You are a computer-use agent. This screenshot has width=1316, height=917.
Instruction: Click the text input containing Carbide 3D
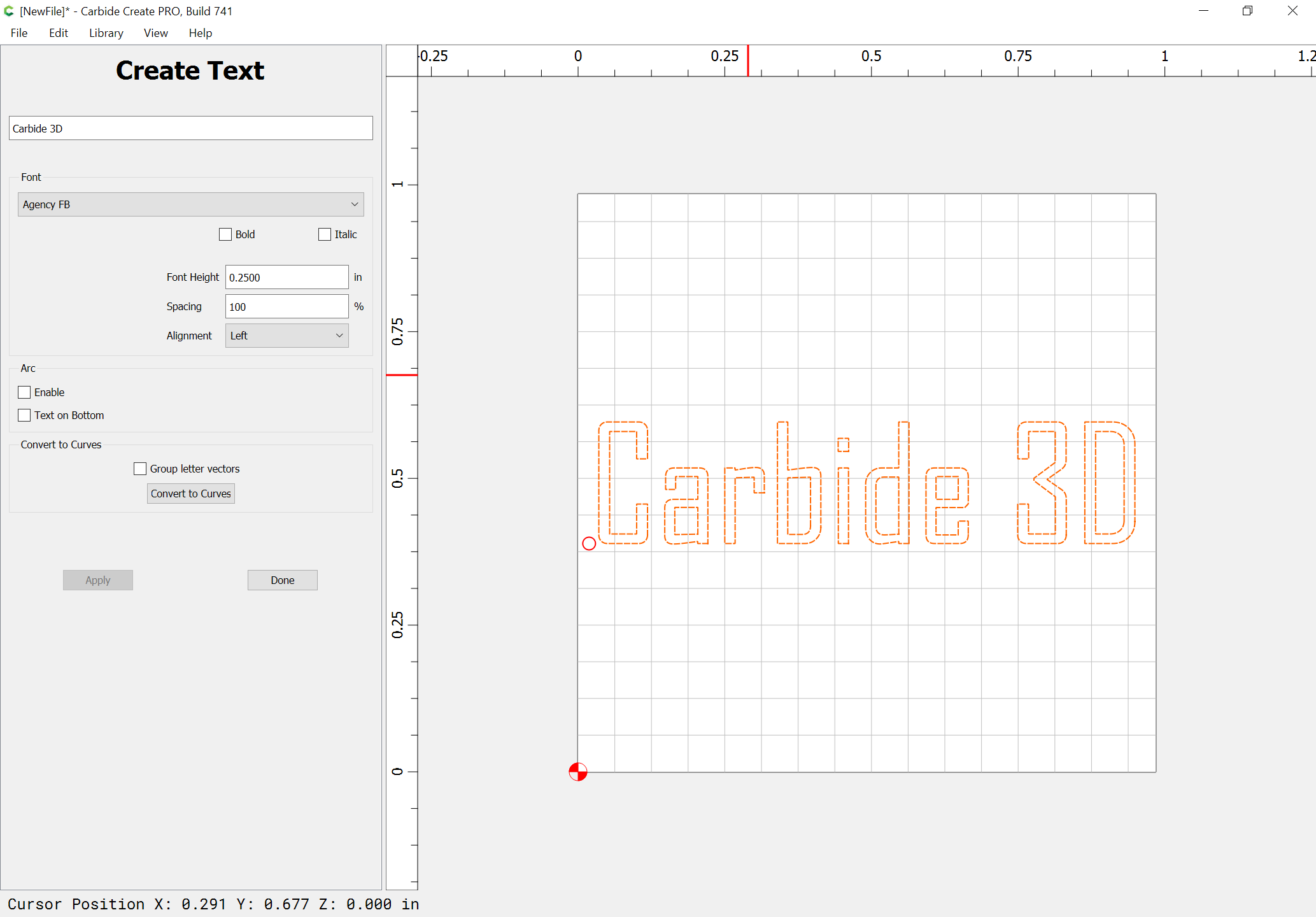[191, 128]
